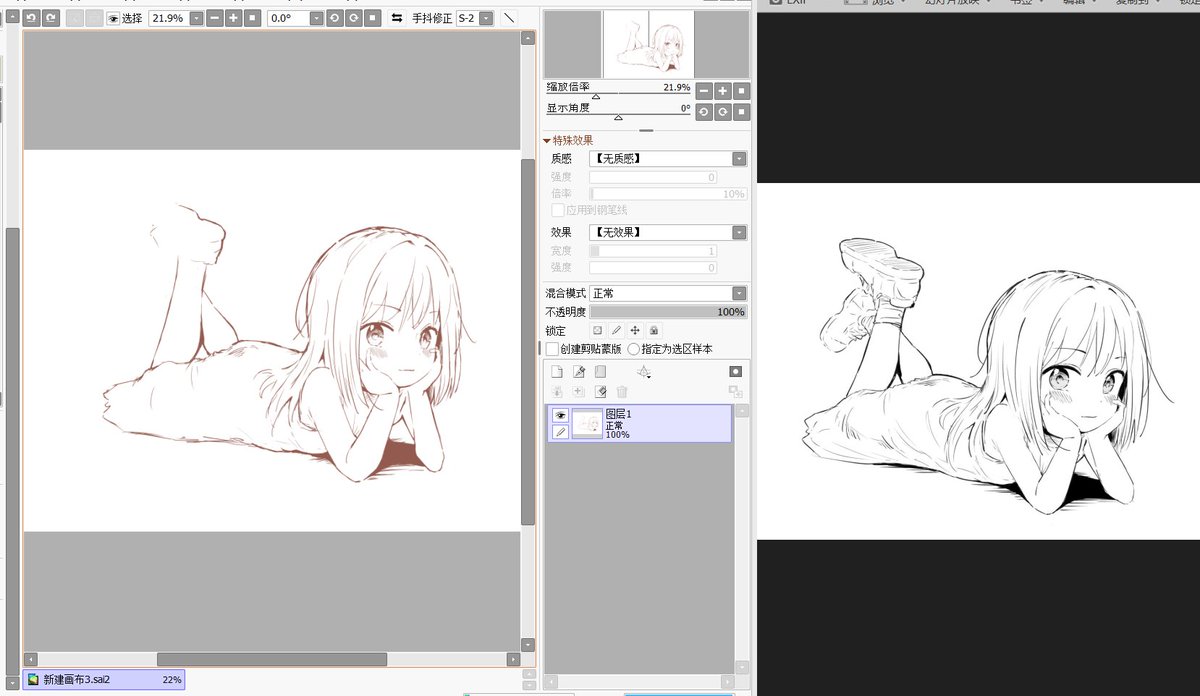1200x696 pixels.
Task: Click the 图层1 layer thumbnail
Action: [587, 424]
